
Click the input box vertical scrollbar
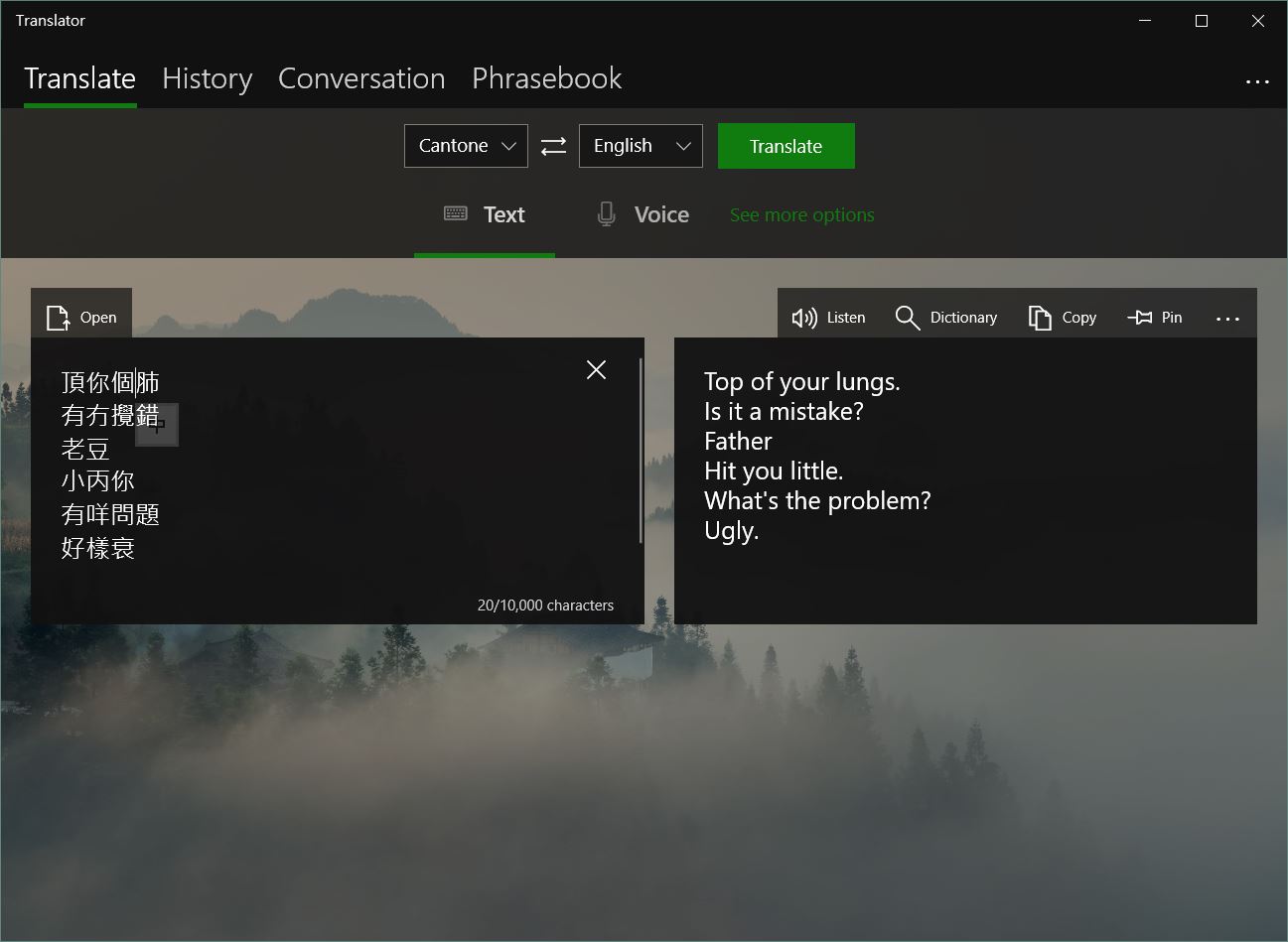point(641,452)
